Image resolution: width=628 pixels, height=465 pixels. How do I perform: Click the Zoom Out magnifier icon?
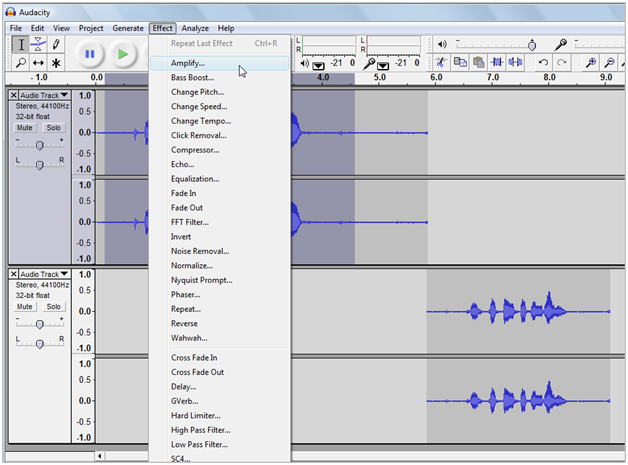609,62
